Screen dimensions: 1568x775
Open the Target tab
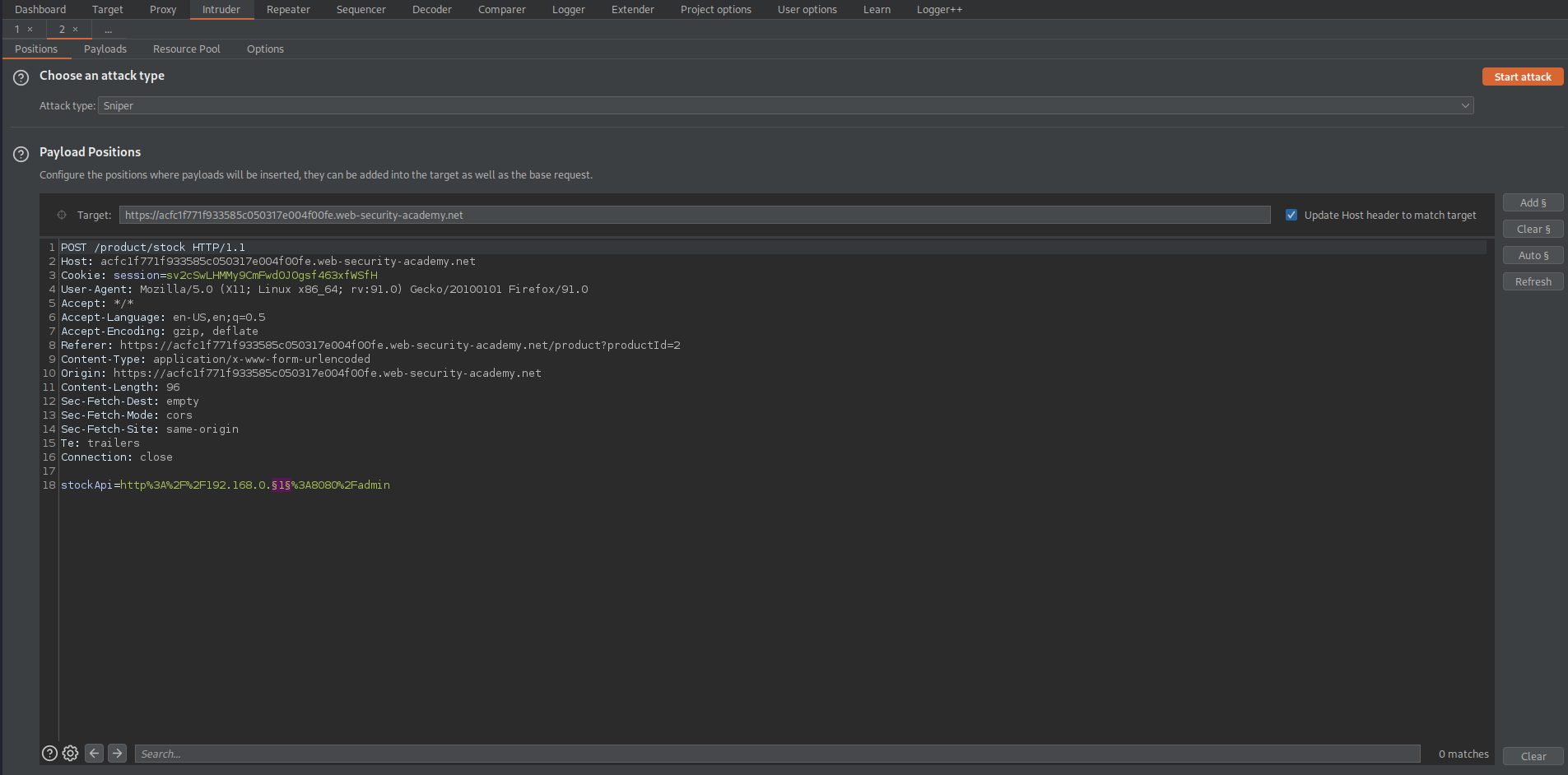tap(108, 10)
